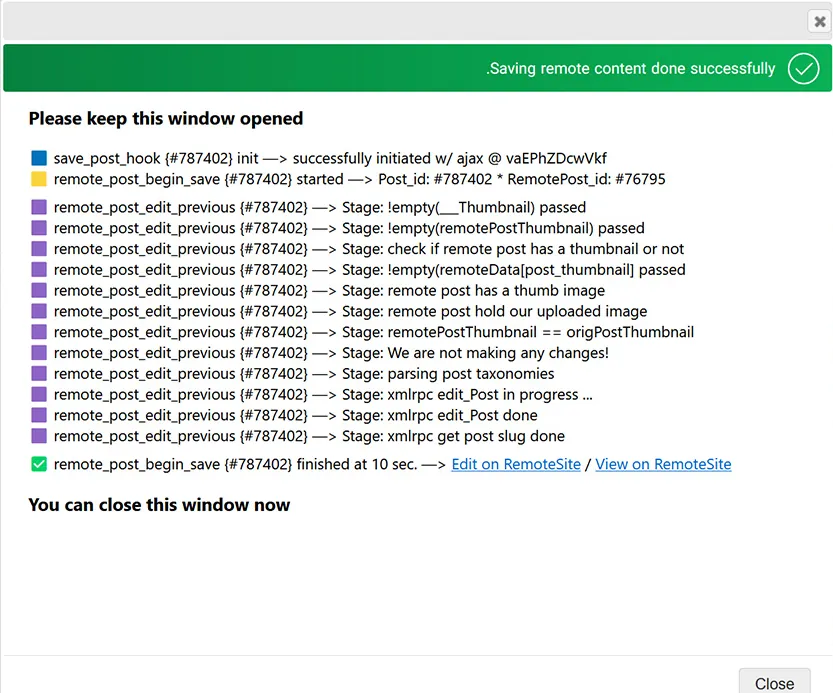Click purple square beside remotePostThumbnail == origPostThumbnail
This screenshot has height=693, width=833.
pos(39,332)
